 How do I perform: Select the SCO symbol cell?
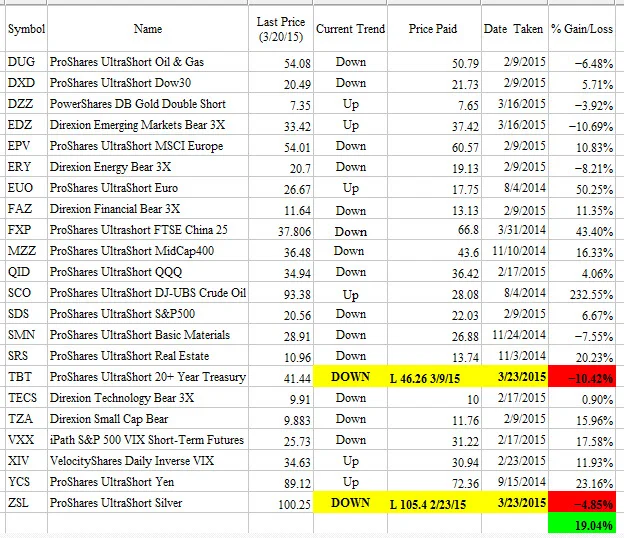(x=26, y=293)
